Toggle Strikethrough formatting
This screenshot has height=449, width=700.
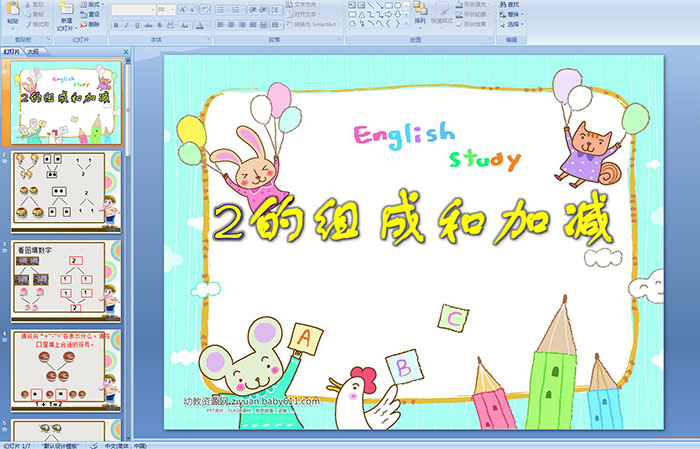[148, 25]
